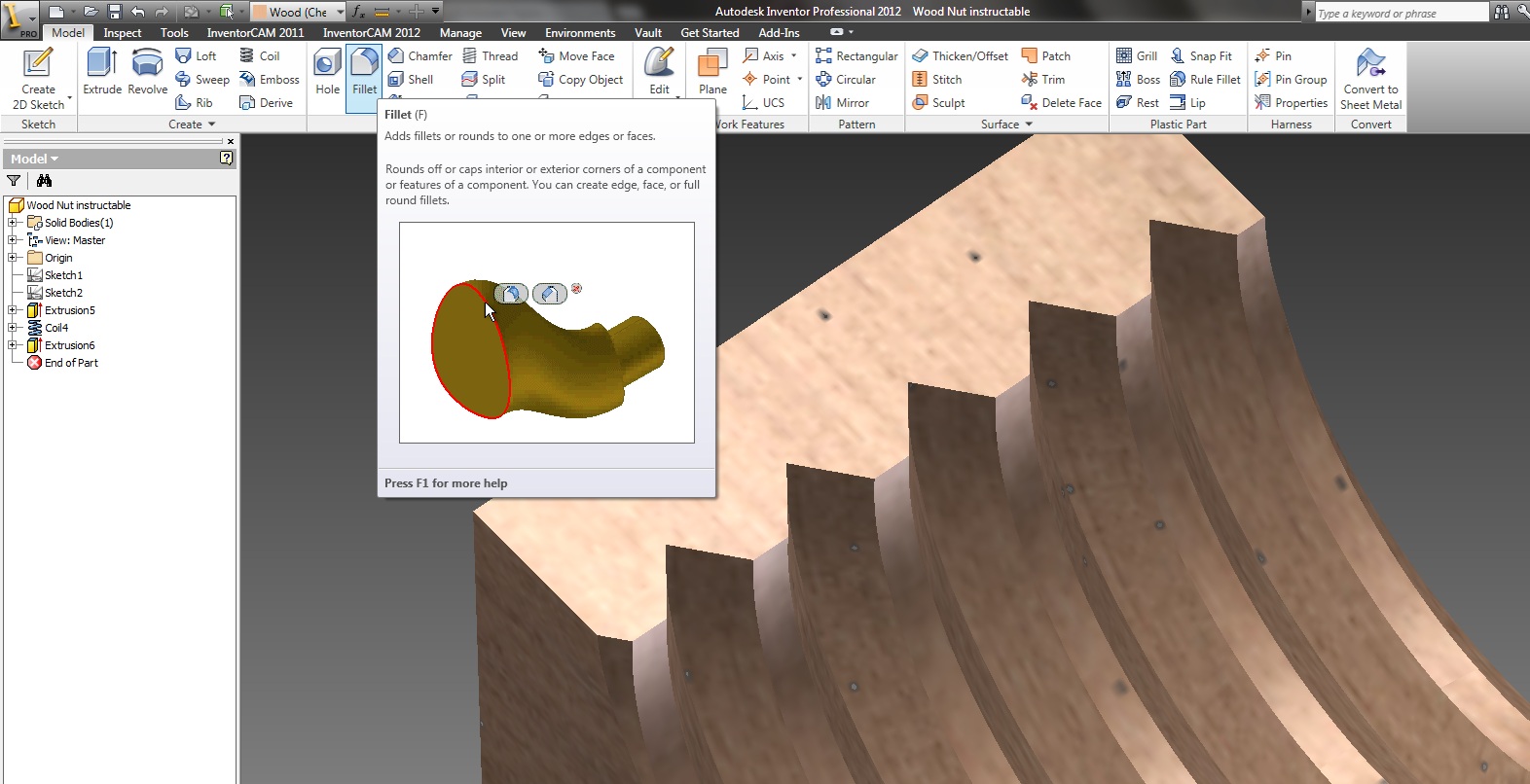Choose the Thread tool
This screenshot has width=1530, height=784.
491,56
